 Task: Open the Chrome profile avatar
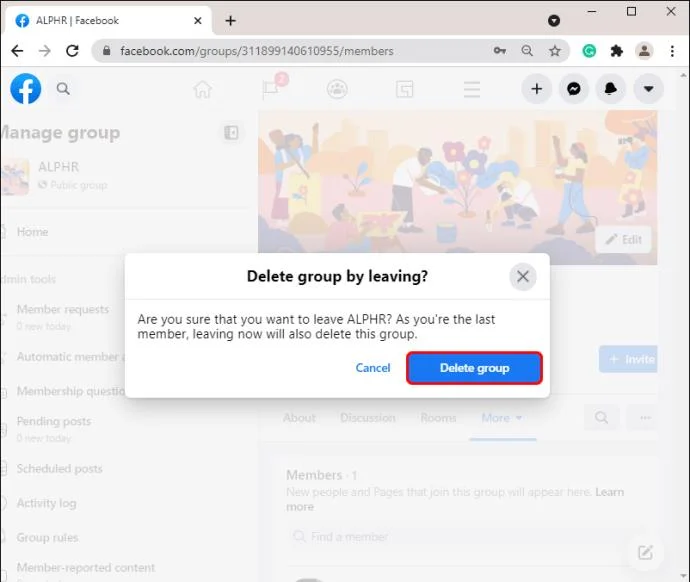pos(644,51)
